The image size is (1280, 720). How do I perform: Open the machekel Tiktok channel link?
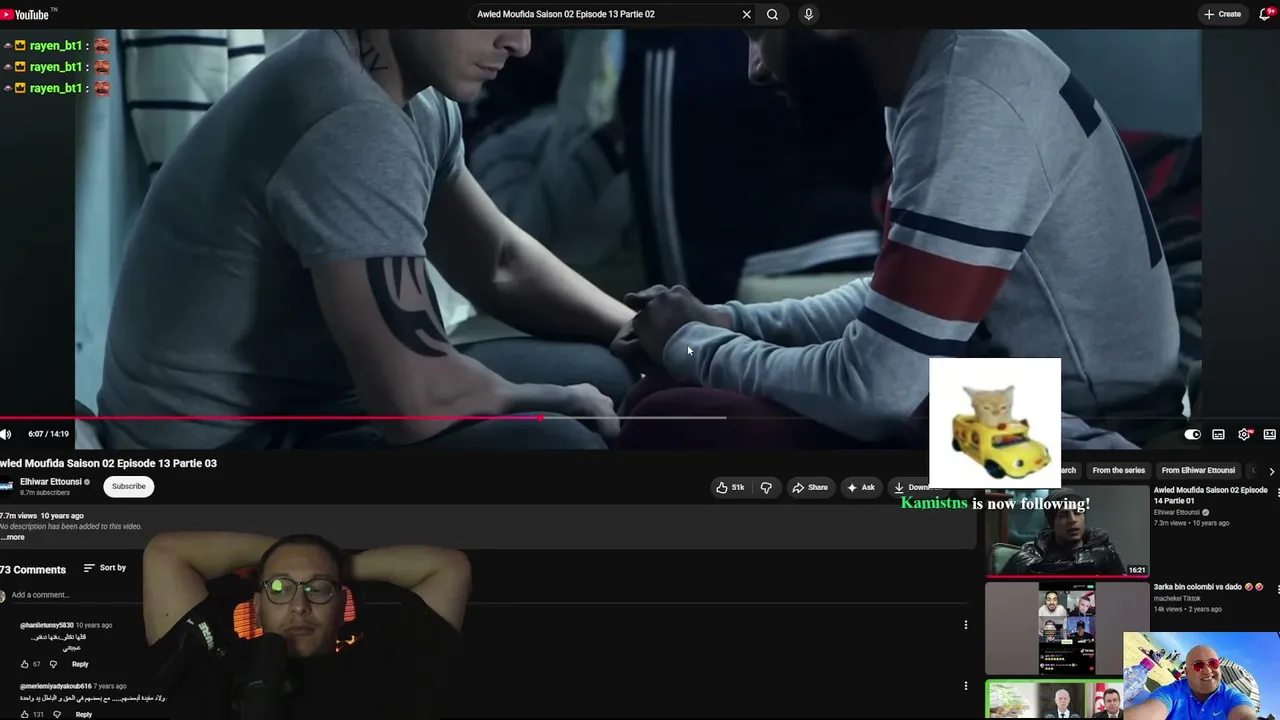[1182, 598]
